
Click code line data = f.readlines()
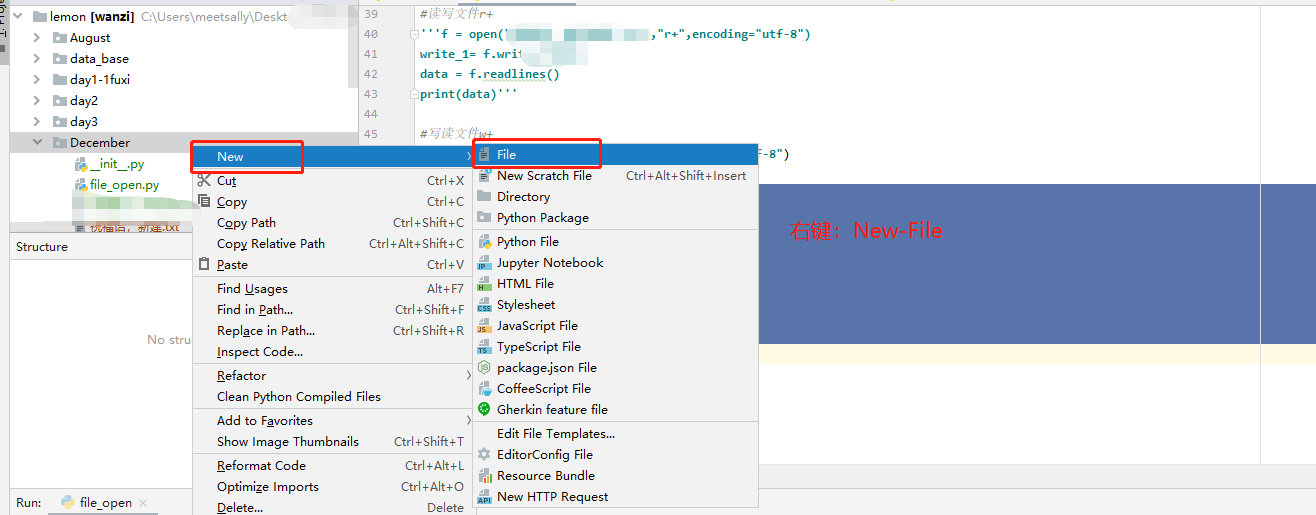point(490,74)
